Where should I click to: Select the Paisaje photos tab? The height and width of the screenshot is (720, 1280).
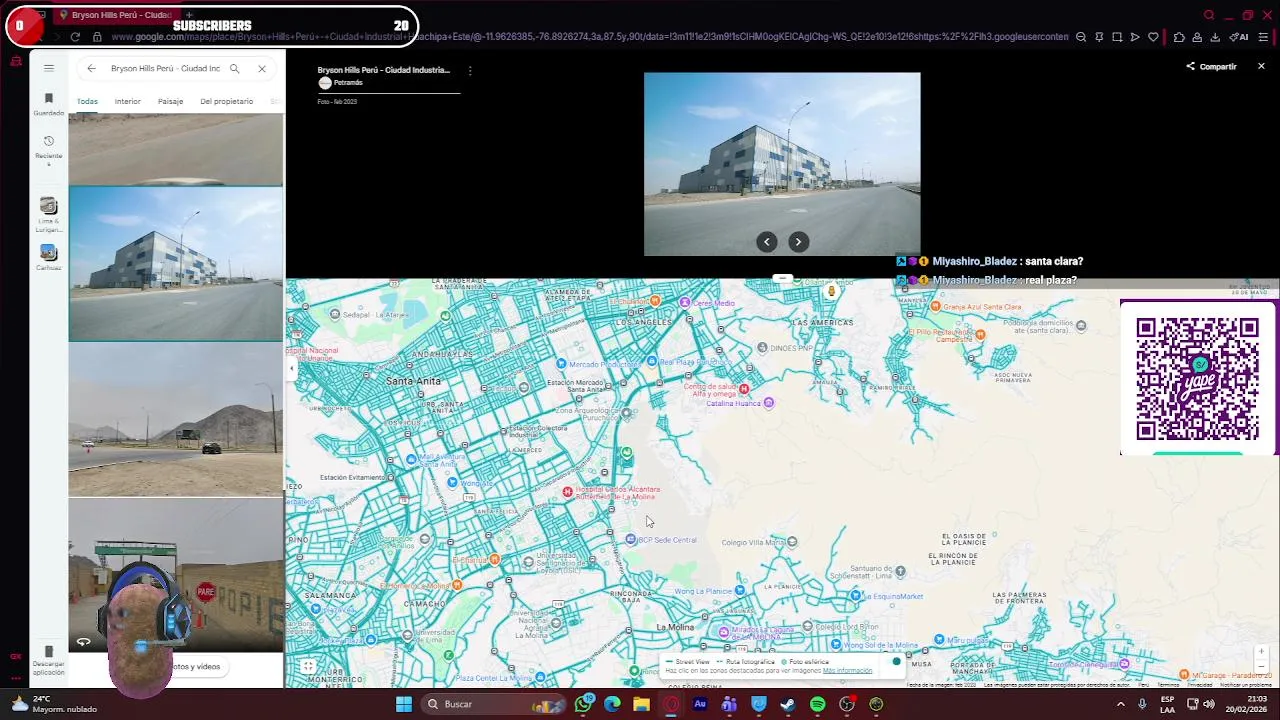point(170,101)
